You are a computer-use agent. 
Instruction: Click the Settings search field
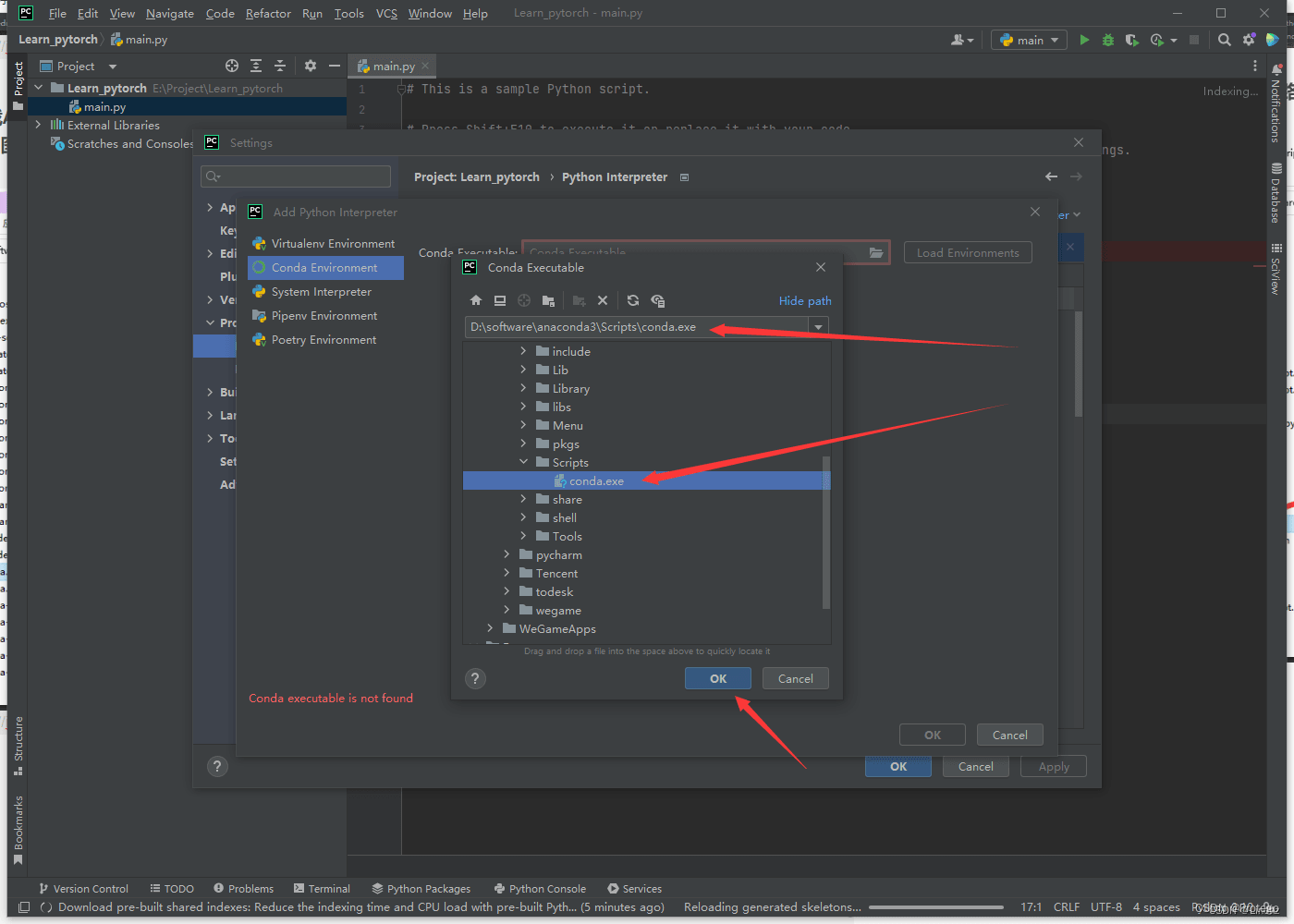pyautogui.click(x=296, y=176)
